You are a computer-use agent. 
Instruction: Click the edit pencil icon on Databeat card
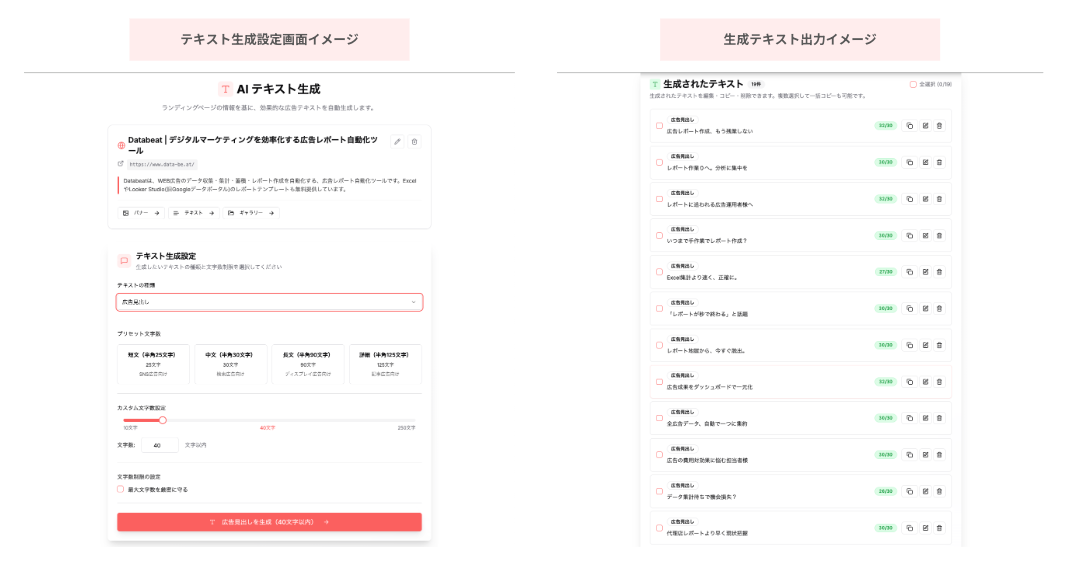398,141
